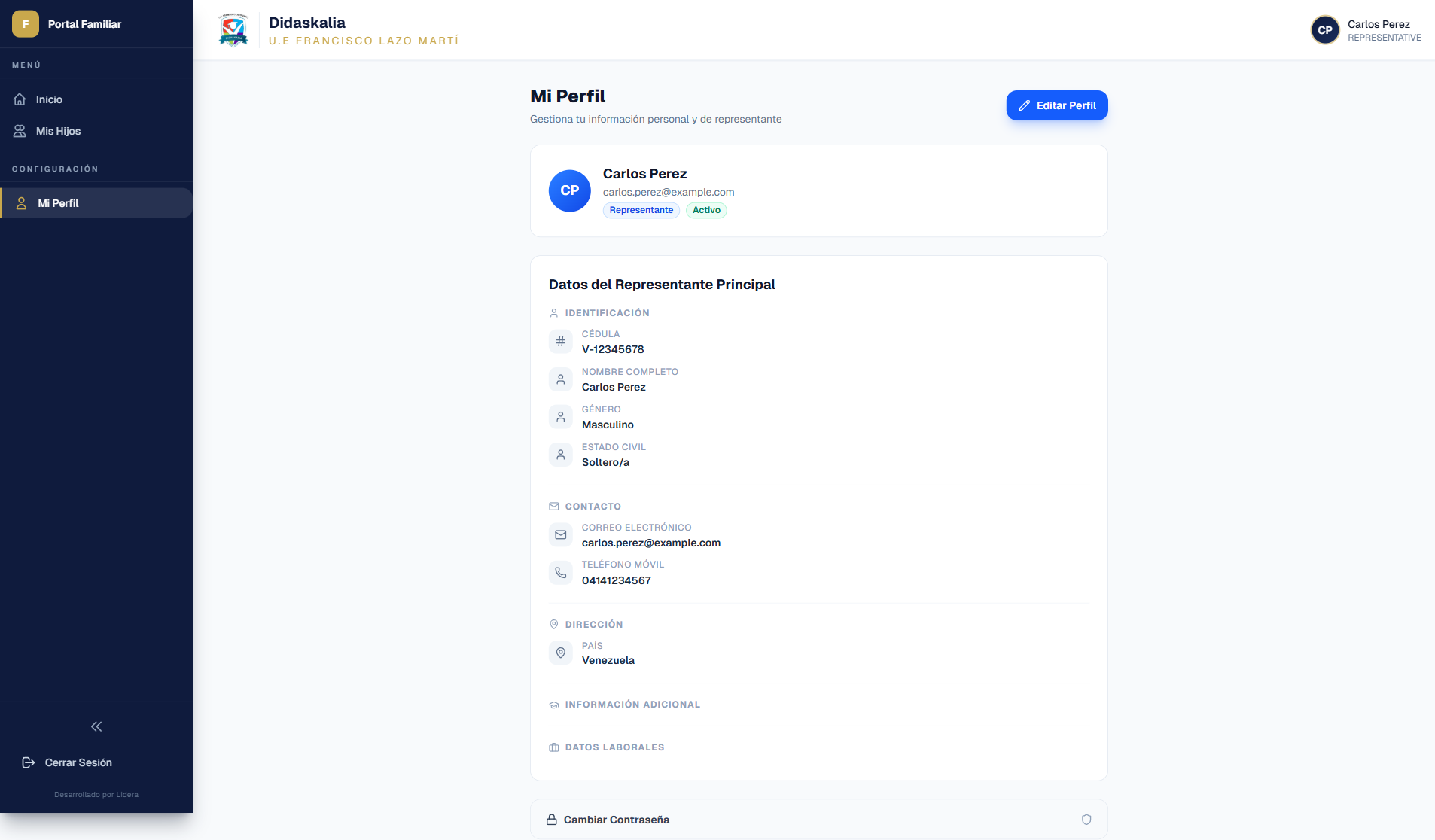Click the hash icon beside Cédula
Viewport: 1435px width, 840px height.
click(x=561, y=342)
